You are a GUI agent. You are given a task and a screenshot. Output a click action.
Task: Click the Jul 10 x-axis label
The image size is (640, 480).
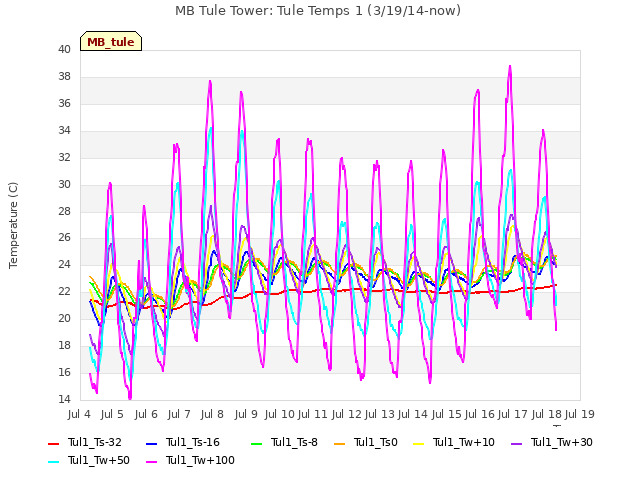pos(280,414)
